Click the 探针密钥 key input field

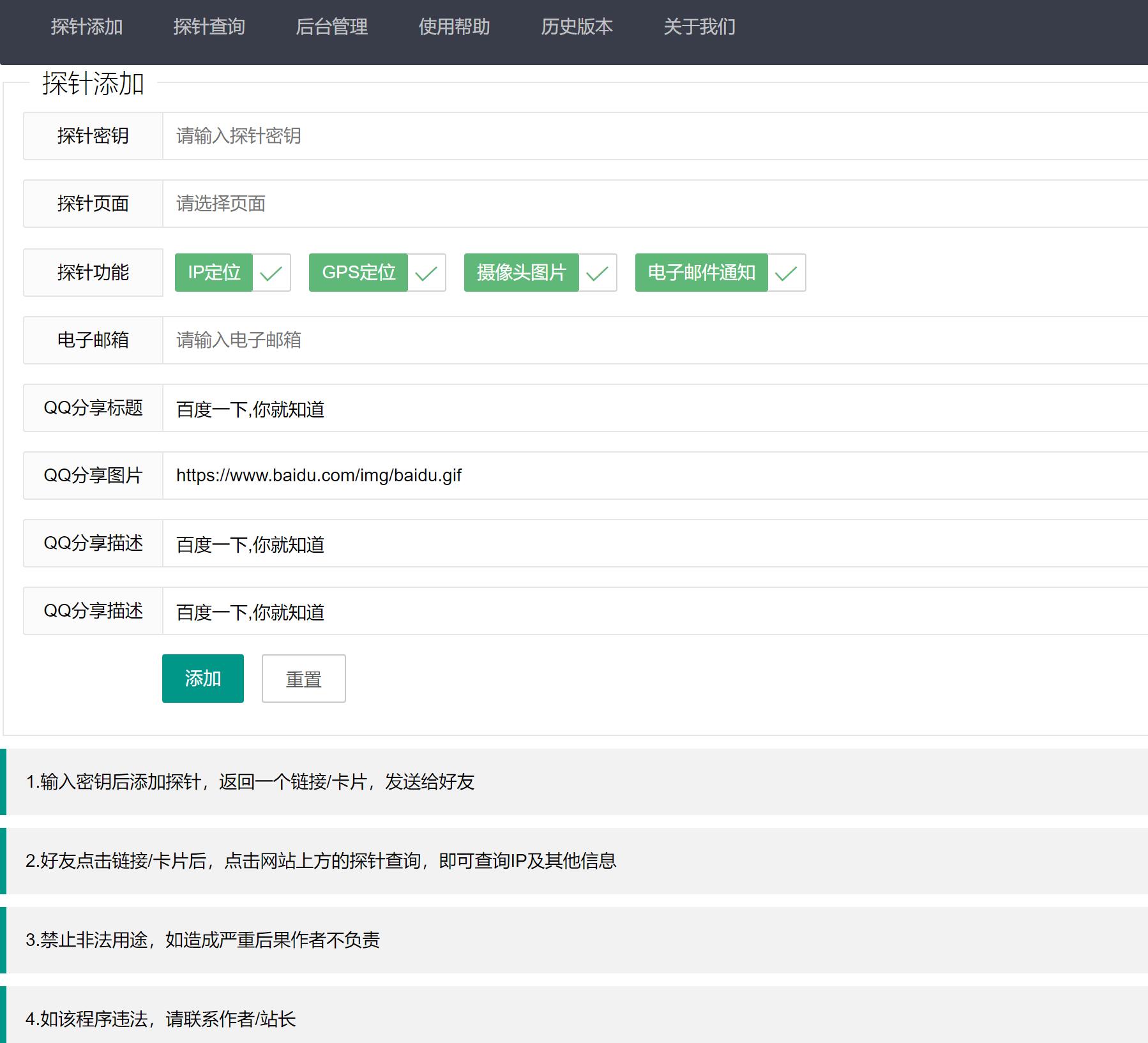447,135
